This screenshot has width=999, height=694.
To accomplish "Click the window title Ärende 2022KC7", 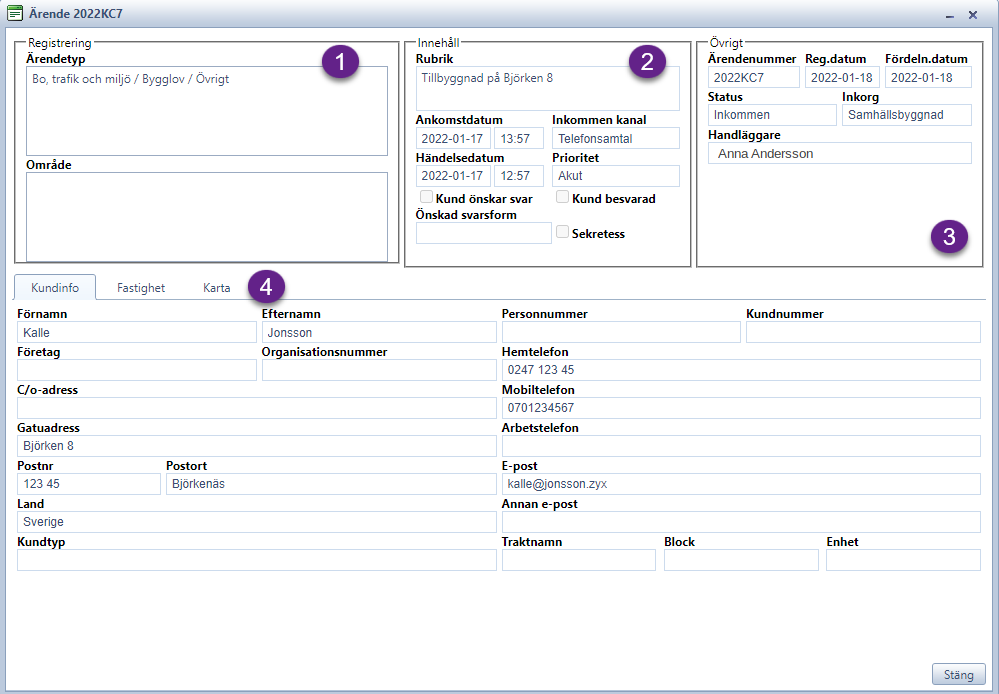I will tap(76, 13).
